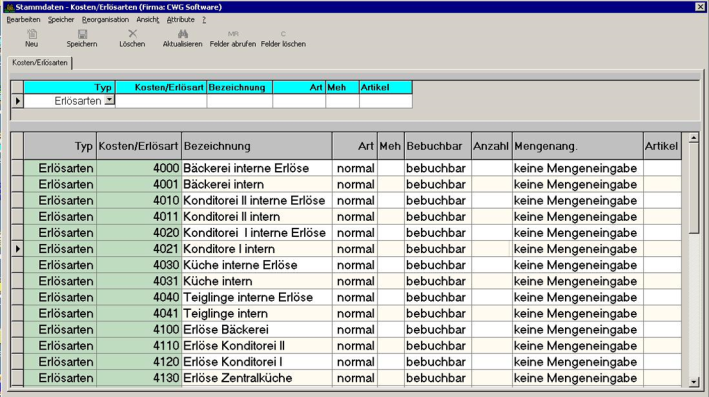Click account number cell 4000
This screenshot has width=709, height=397.
pyautogui.click(x=139, y=168)
